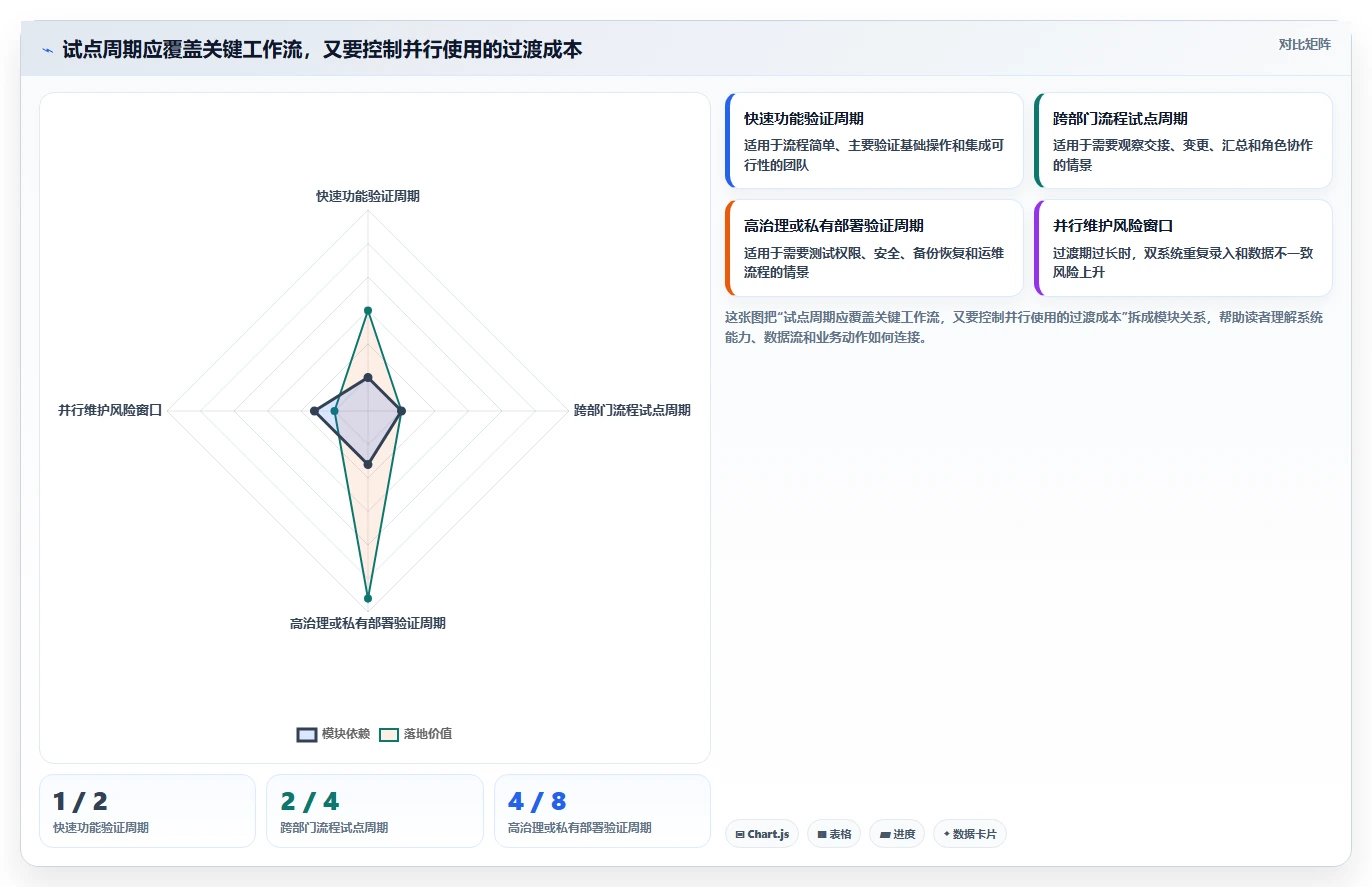
Task: Select the Chart.js tag chip
Action: tap(761, 834)
